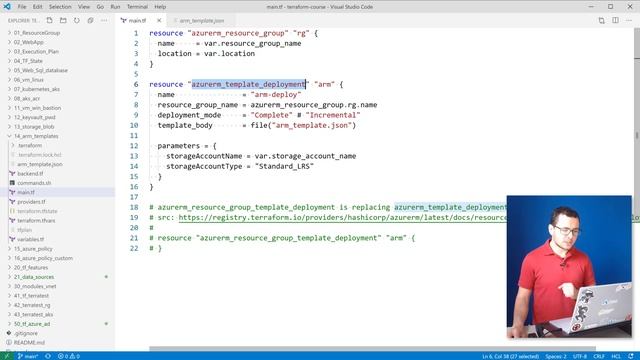The image size is (640, 360).
Task: Expand the 03_Execution_Plan folder
Action: pos(36,51)
